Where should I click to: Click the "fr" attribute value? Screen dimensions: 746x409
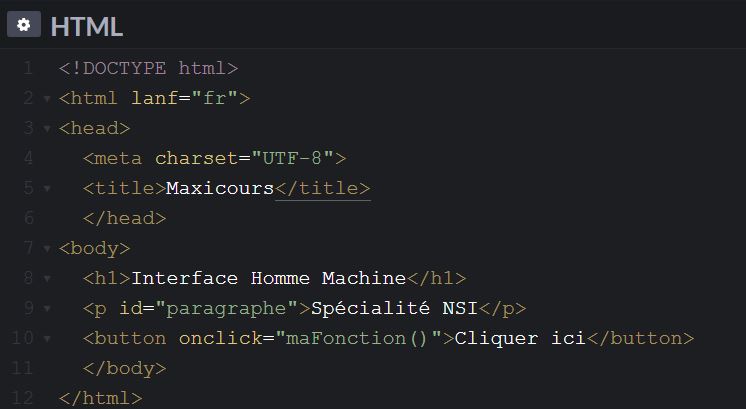[x=215, y=98]
